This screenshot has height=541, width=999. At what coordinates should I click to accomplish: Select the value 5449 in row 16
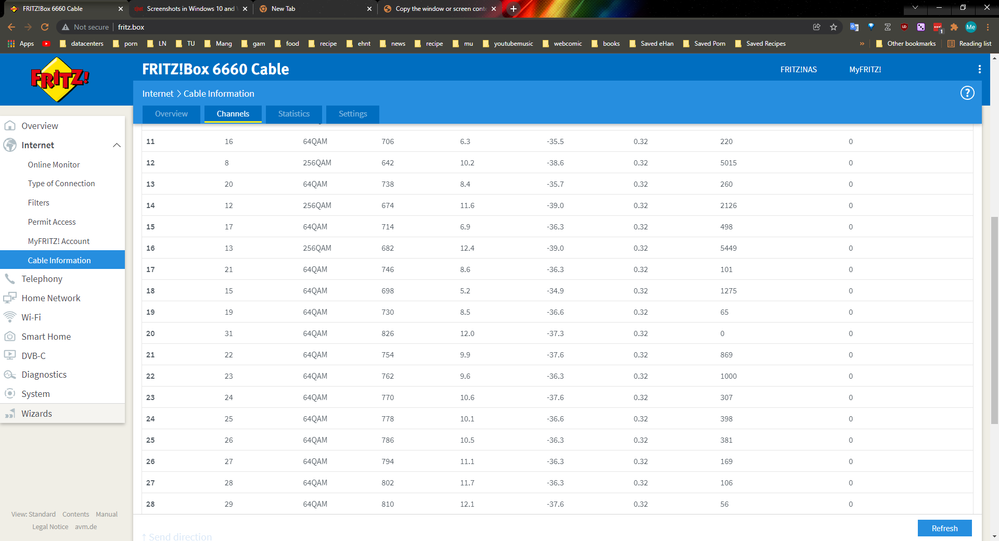(x=728, y=248)
